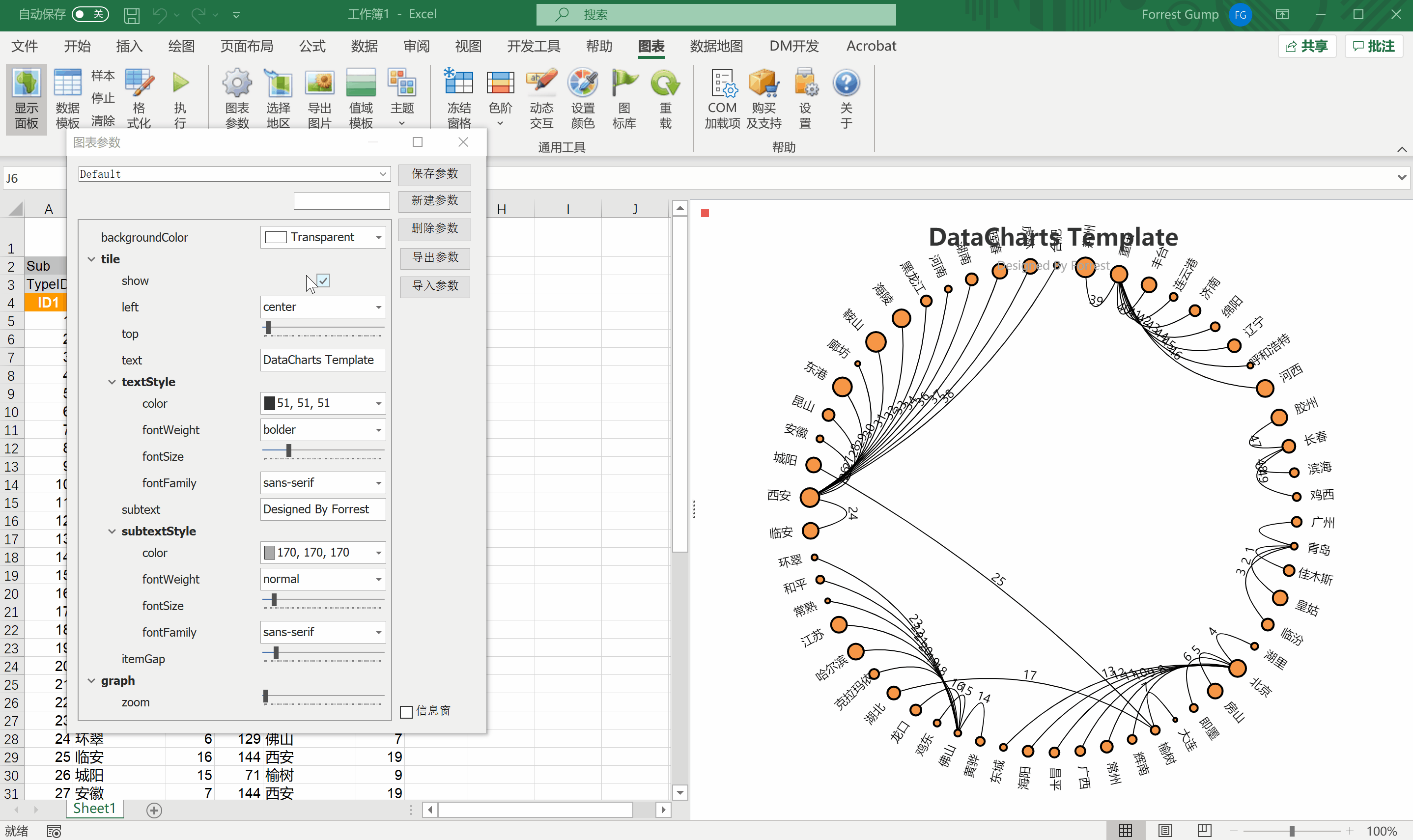Image resolution: width=1413 pixels, height=840 pixels.
Task: Enable the 信息窗 info window checkbox
Action: 405,711
